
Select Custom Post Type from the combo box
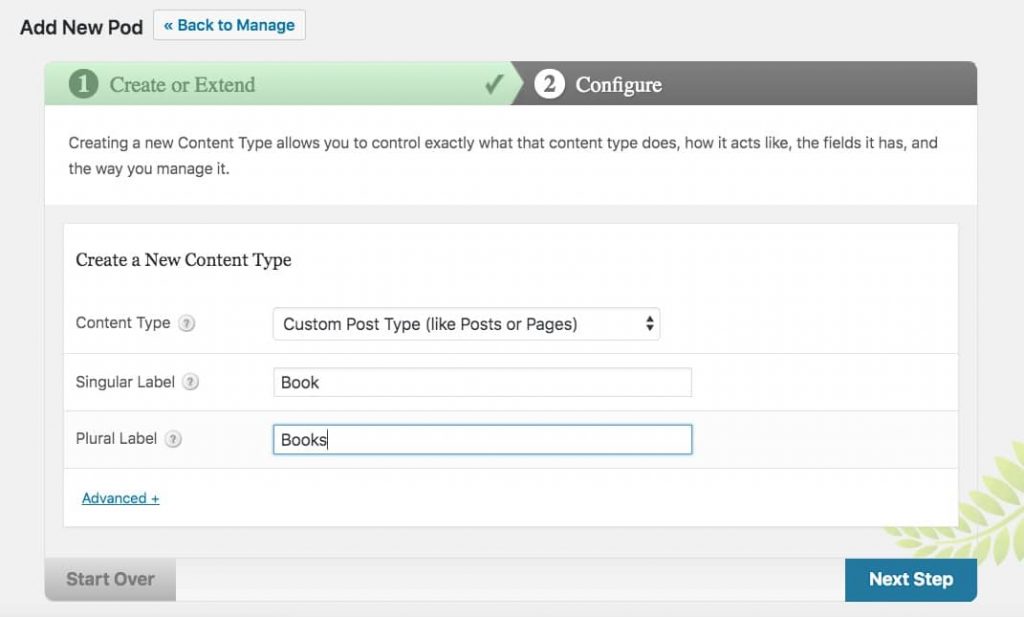coord(465,323)
